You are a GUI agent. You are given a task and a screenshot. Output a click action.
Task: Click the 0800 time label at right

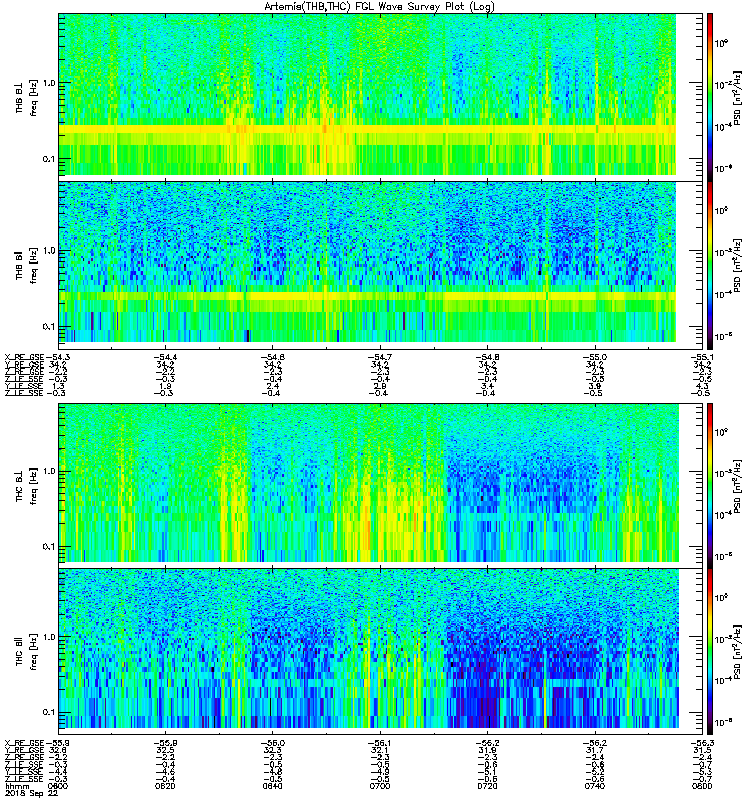[x=703, y=786]
